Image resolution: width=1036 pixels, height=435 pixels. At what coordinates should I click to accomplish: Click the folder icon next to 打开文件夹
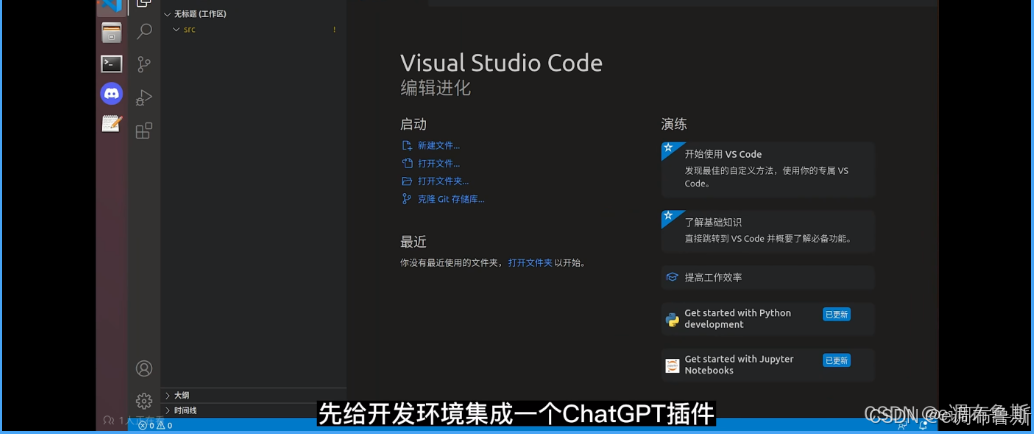[x=407, y=181]
